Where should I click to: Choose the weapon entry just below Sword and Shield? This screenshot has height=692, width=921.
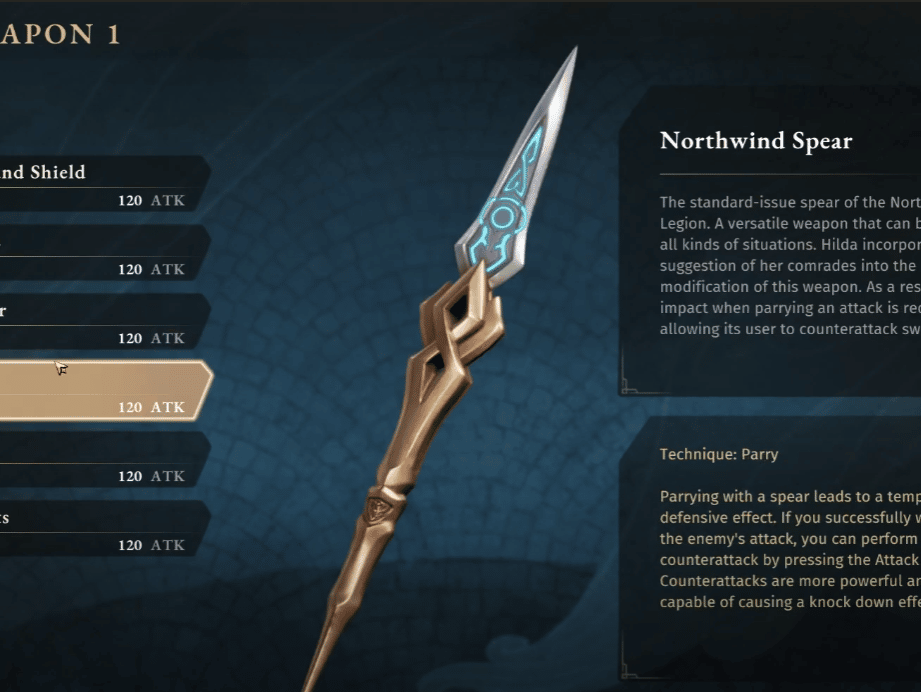[x=105, y=253]
